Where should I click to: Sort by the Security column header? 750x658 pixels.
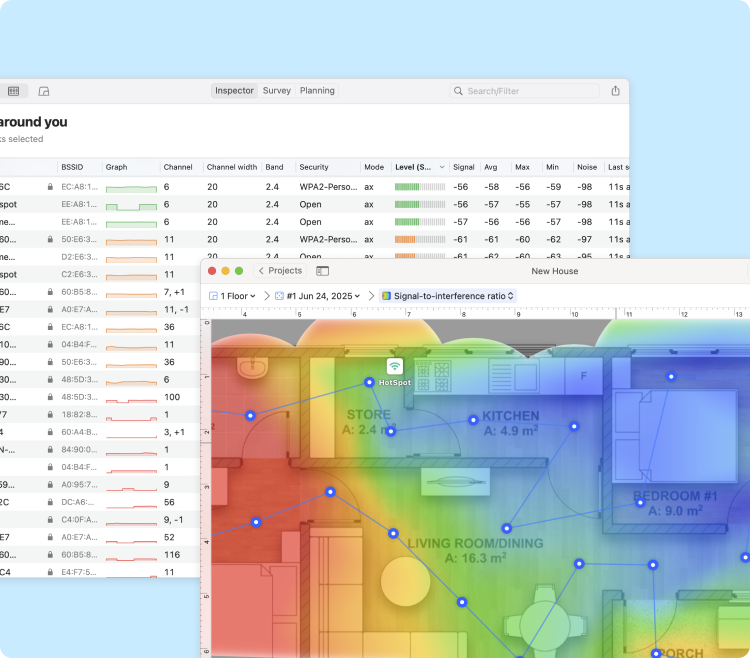(x=314, y=167)
